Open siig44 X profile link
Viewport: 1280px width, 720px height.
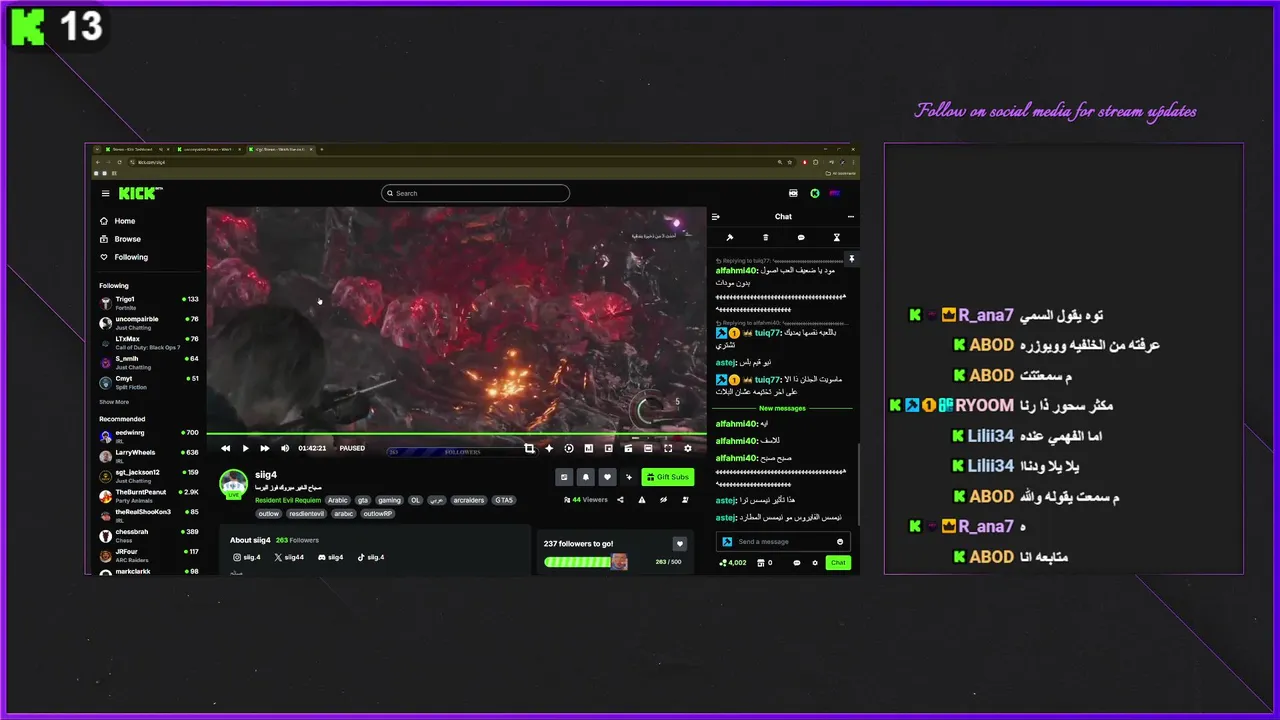(x=289, y=557)
